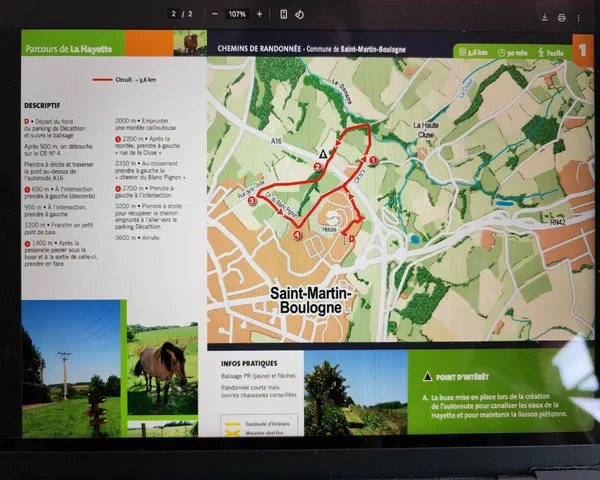Open the three-dot more actions menu
The image size is (600, 480).
[x=579, y=17]
